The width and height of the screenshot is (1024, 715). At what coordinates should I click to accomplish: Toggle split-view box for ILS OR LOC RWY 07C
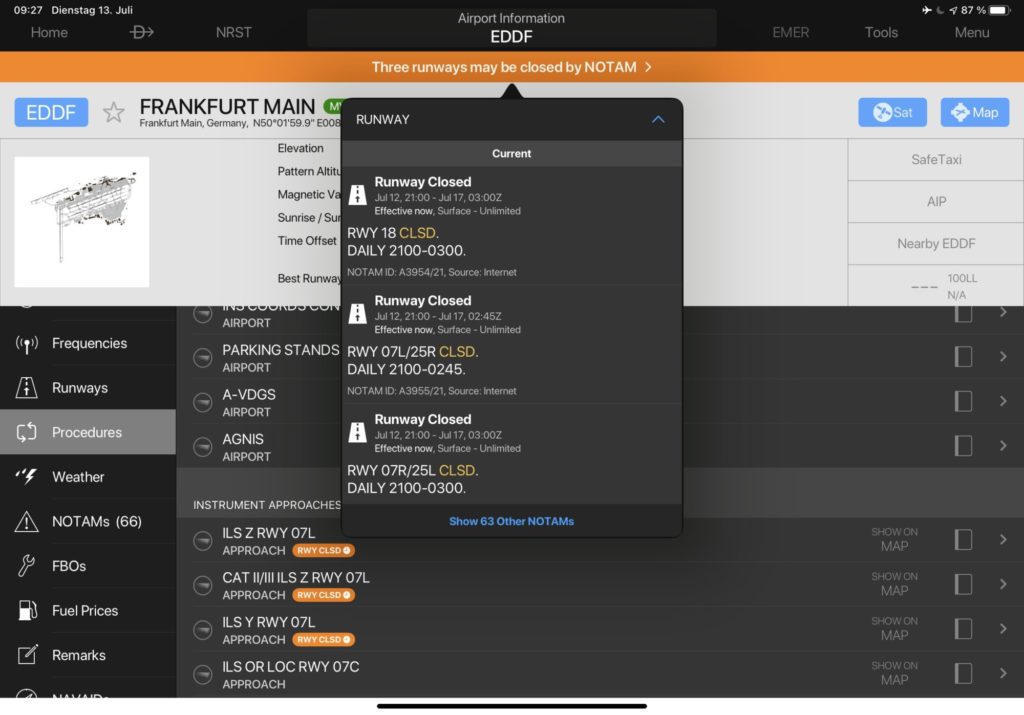pos(963,673)
